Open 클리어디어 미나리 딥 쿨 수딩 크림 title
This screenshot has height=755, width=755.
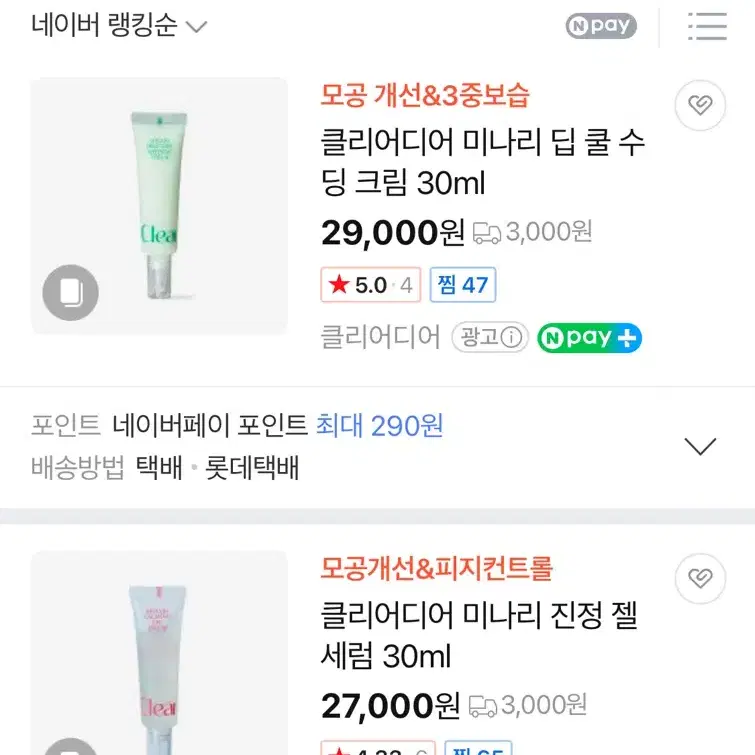483,162
